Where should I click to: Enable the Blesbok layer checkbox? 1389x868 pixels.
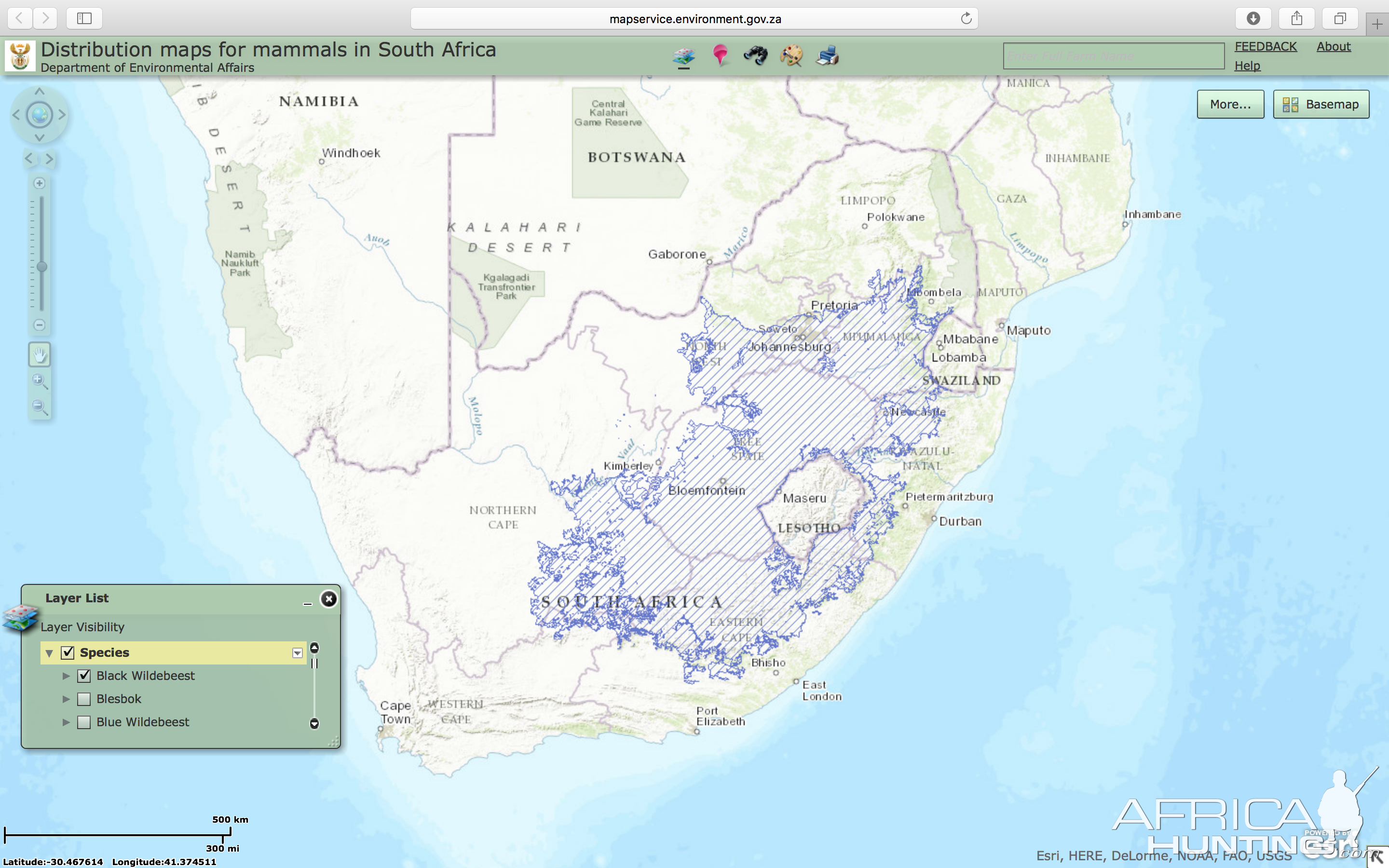[84, 699]
